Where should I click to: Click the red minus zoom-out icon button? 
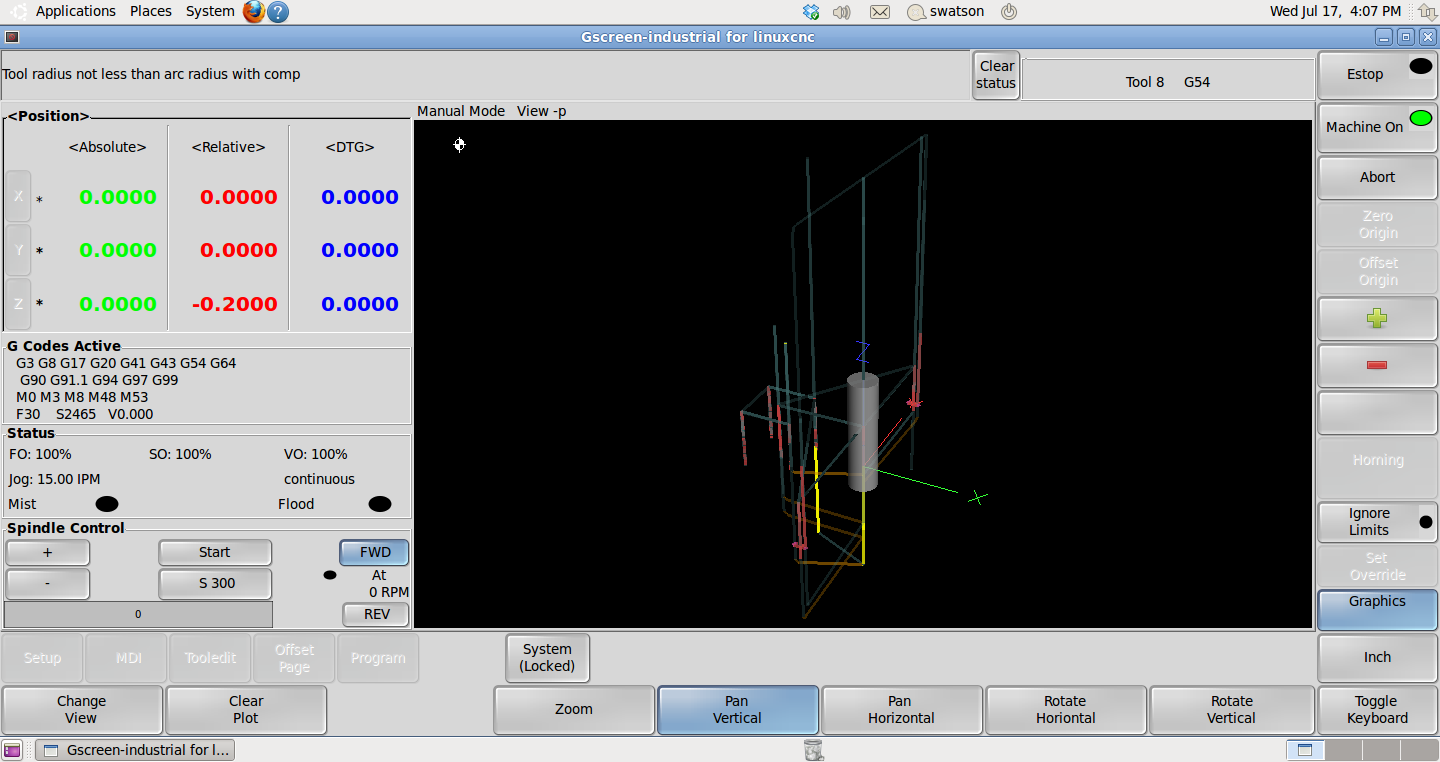click(x=1377, y=365)
